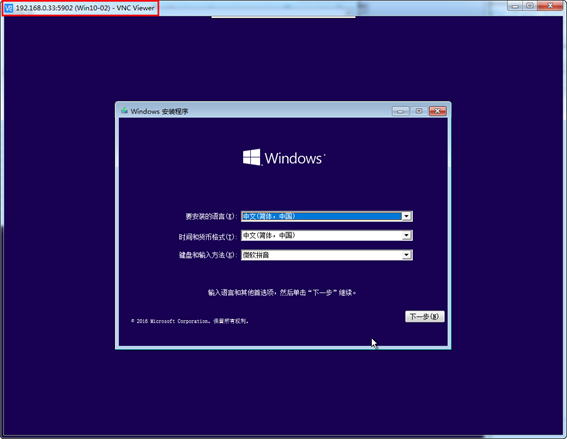Click the 要安装的语言 label

click(x=211, y=216)
